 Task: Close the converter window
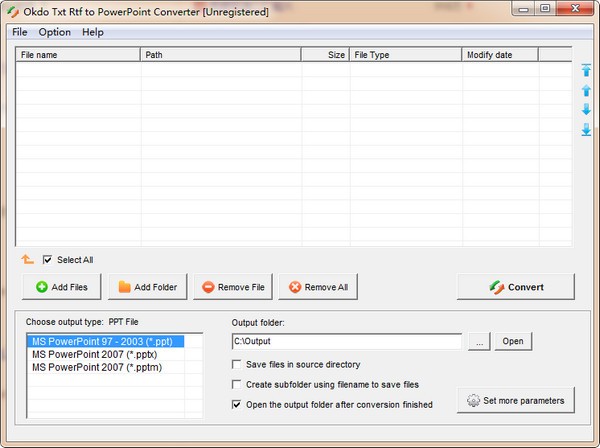tap(575, 8)
